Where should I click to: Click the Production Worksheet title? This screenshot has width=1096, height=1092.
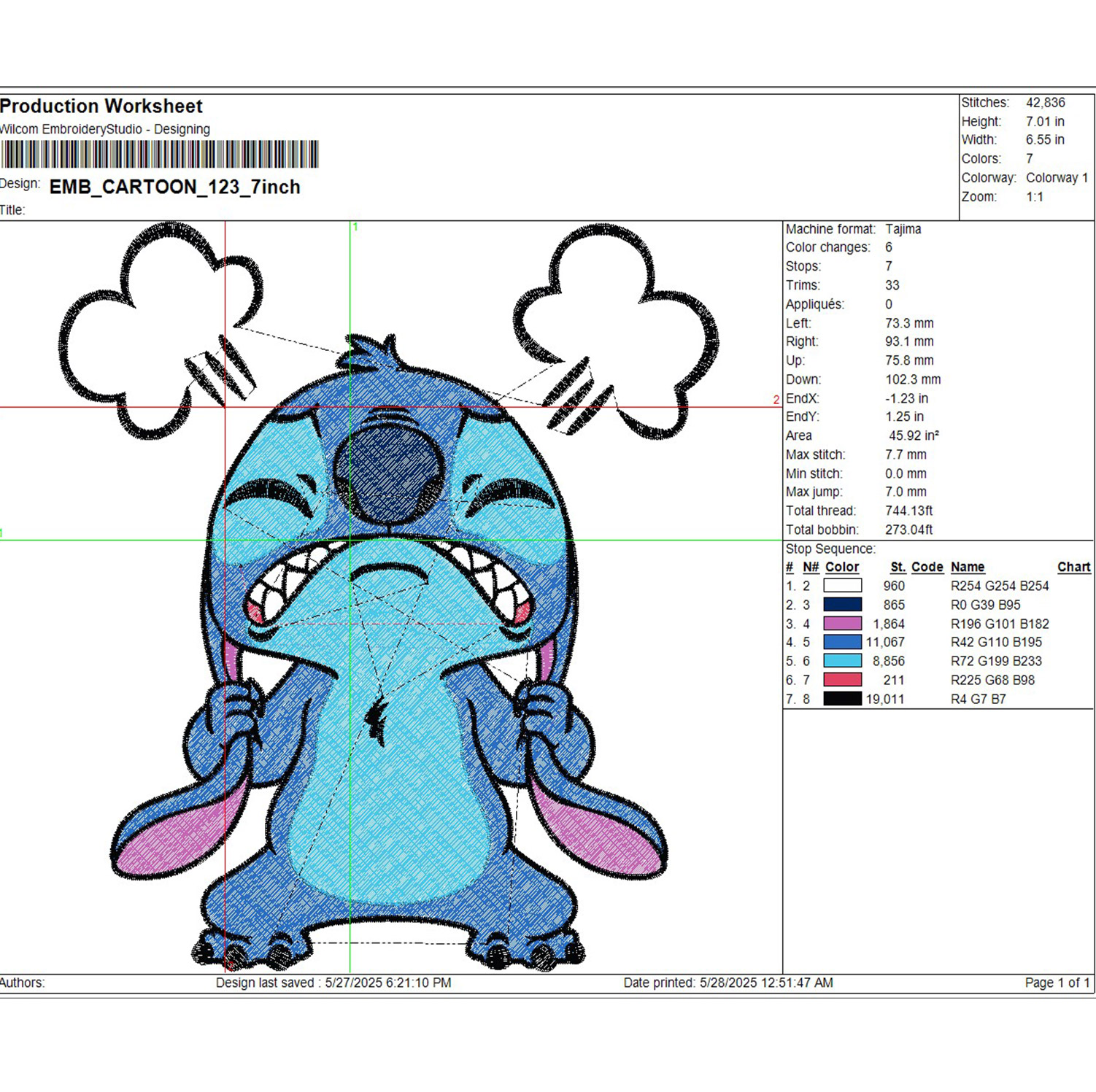coord(101,107)
